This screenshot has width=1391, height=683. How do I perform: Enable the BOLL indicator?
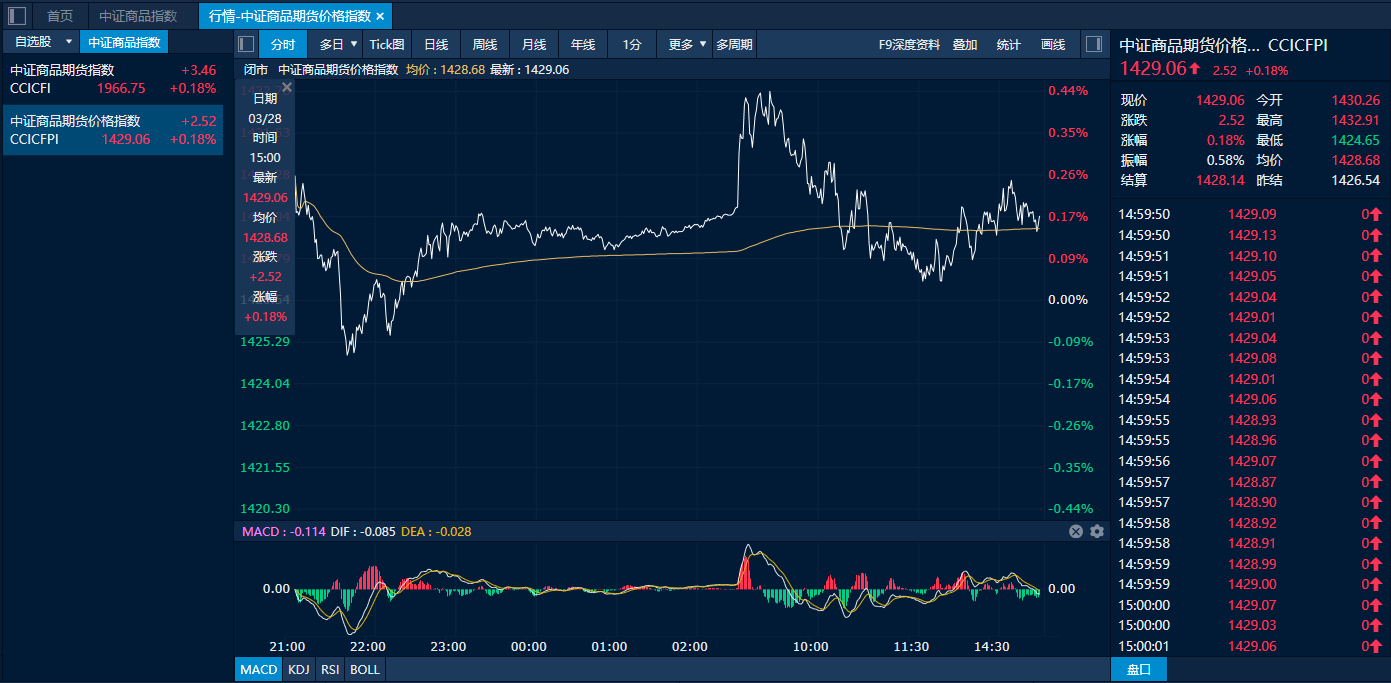365,669
